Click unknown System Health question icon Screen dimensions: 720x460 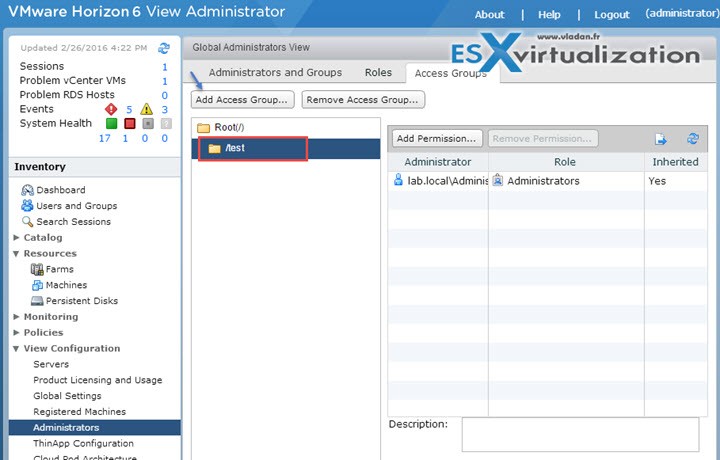coord(166,123)
